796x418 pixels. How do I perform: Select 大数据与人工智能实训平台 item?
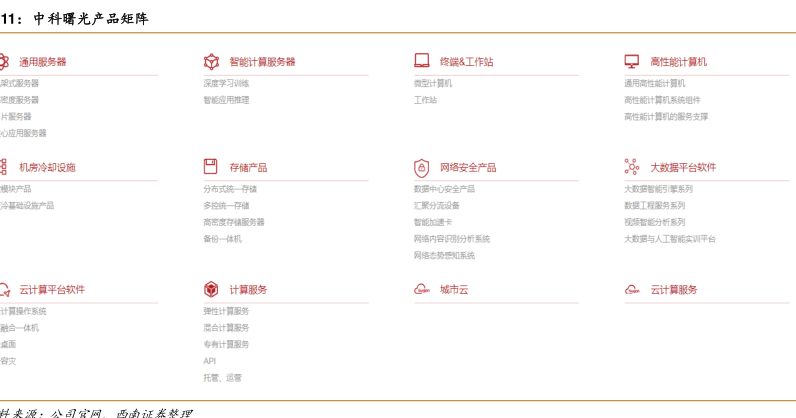pos(670,239)
